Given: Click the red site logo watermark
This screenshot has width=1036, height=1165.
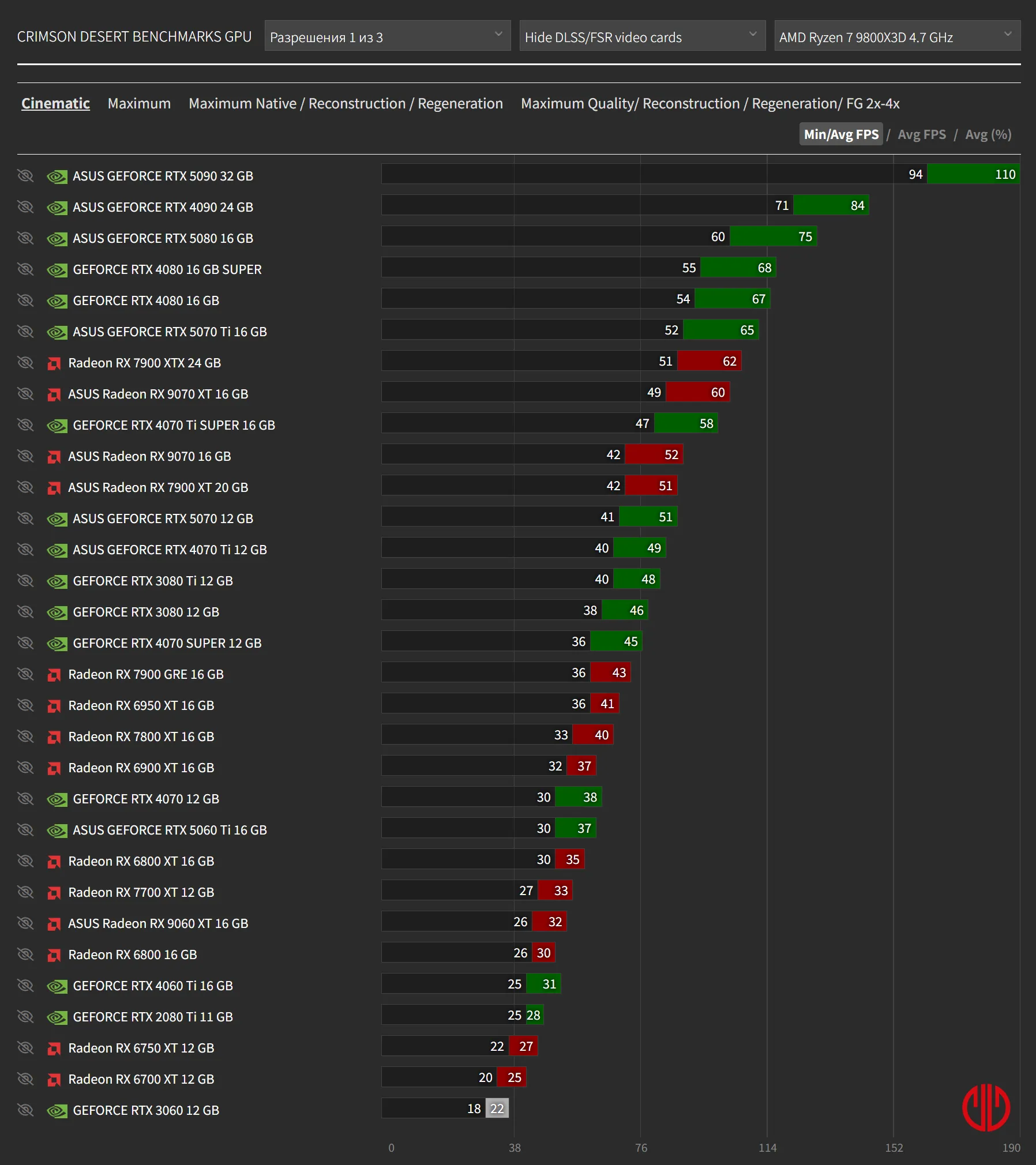Looking at the screenshot, I should click(x=986, y=1107).
